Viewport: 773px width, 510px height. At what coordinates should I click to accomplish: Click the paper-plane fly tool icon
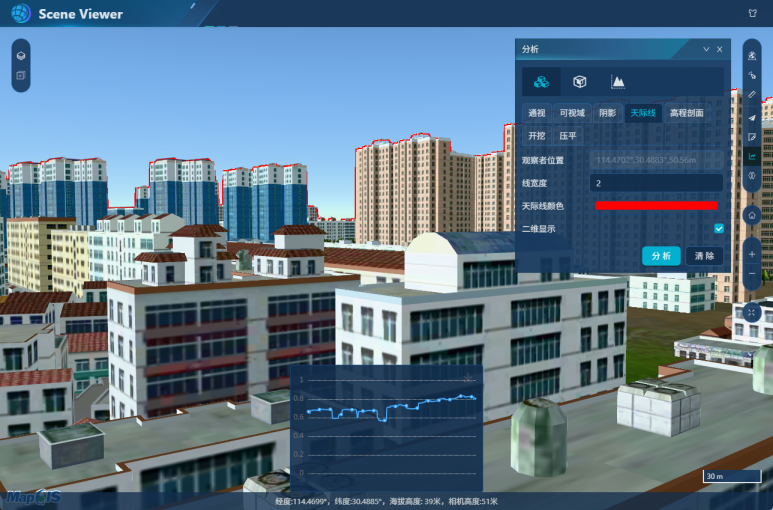(752, 117)
